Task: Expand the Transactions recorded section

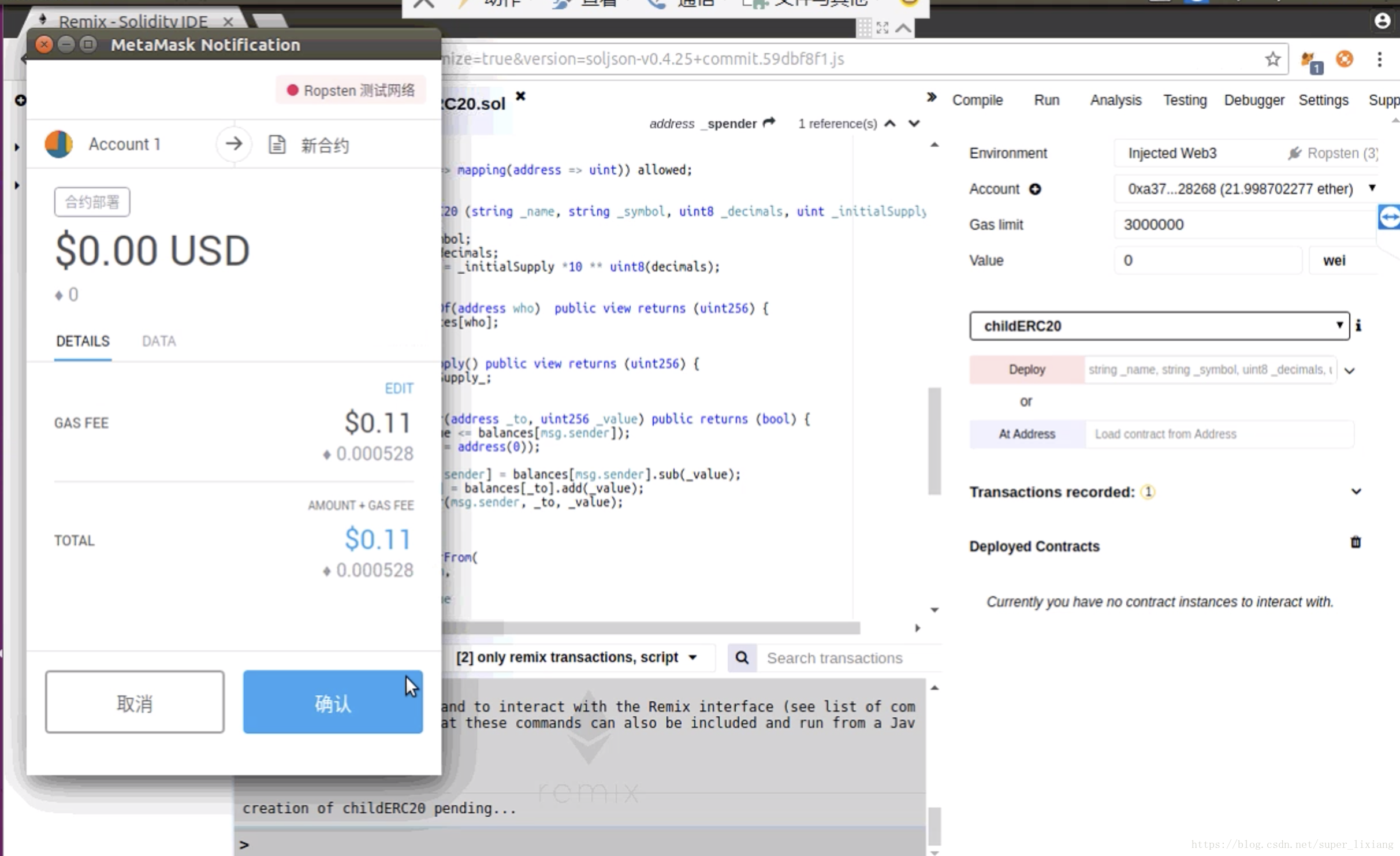Action: click(1356, 491)
